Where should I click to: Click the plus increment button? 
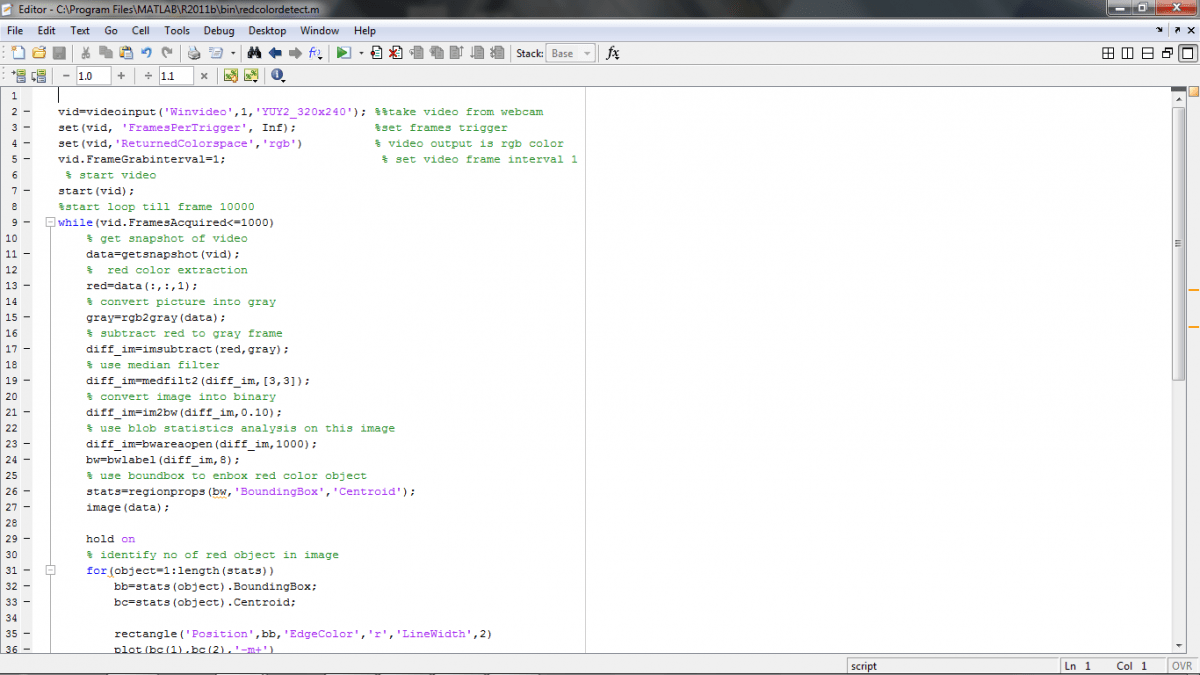pyautogui.click(x=121, y=73)
